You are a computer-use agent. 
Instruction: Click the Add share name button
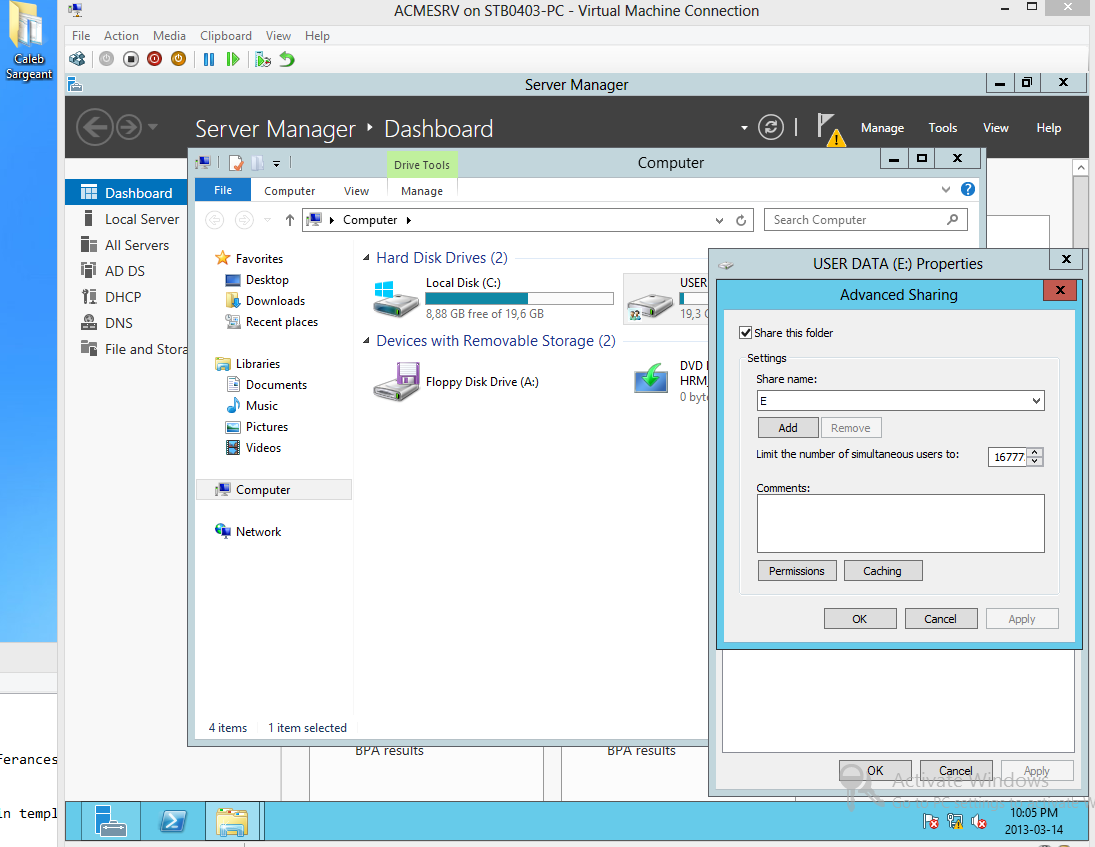pyautogui.click(x=788, y=427)
